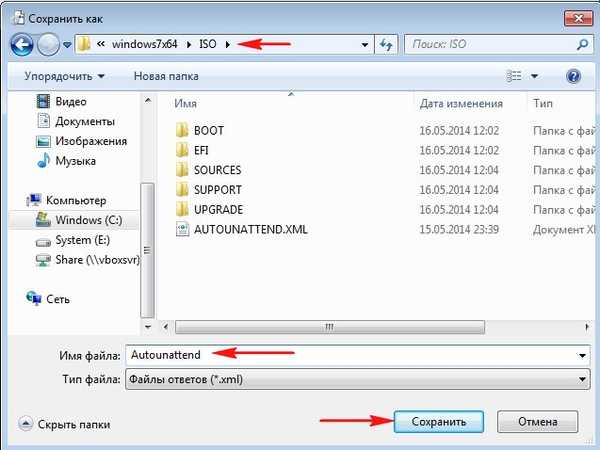Viewport: 600px width, 450px height.
Task: Select the AUTOUNATTEND.XML file
Action: (251, 229)
